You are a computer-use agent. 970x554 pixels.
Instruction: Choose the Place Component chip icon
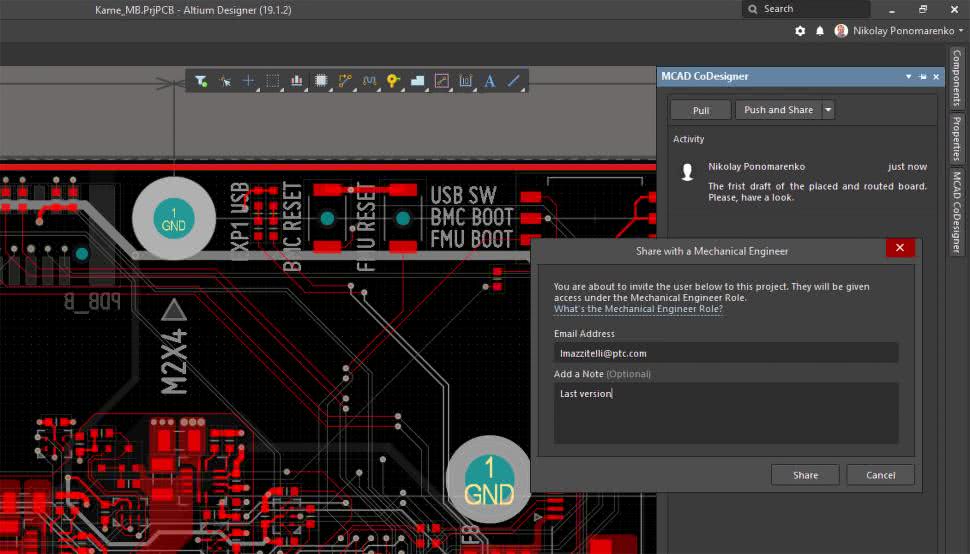(x=321, y=81)
